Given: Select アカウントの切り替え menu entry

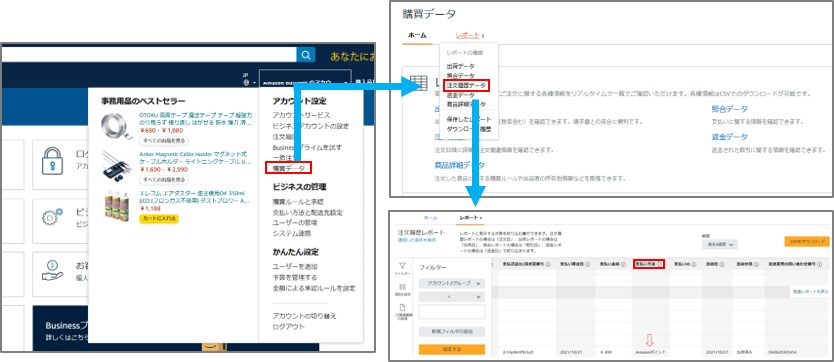Looking at the screenshot, I should click(x=304, y=316).
